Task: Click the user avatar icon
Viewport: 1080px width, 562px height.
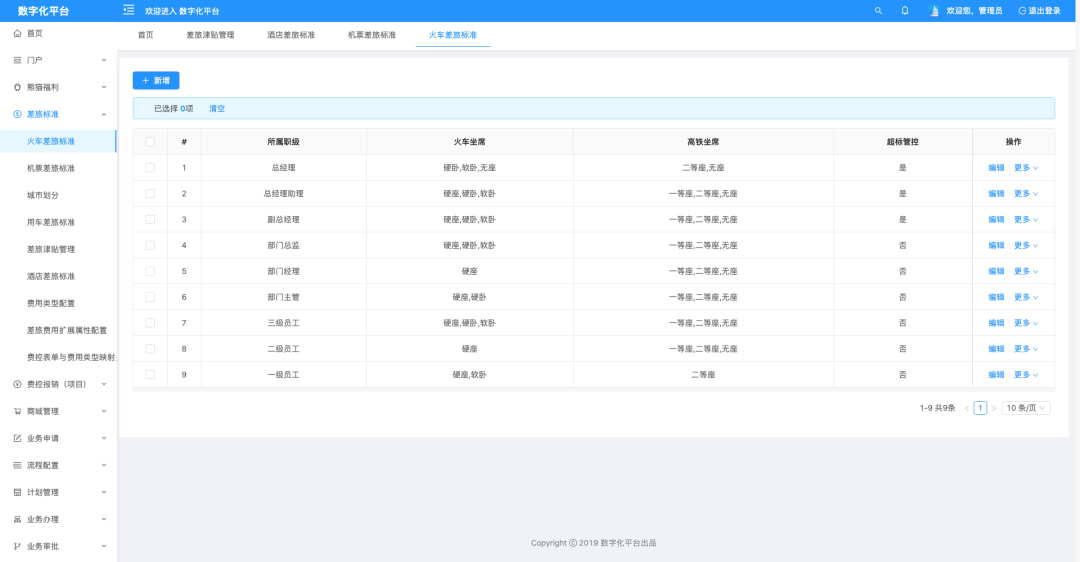Action: coord(934,11)
